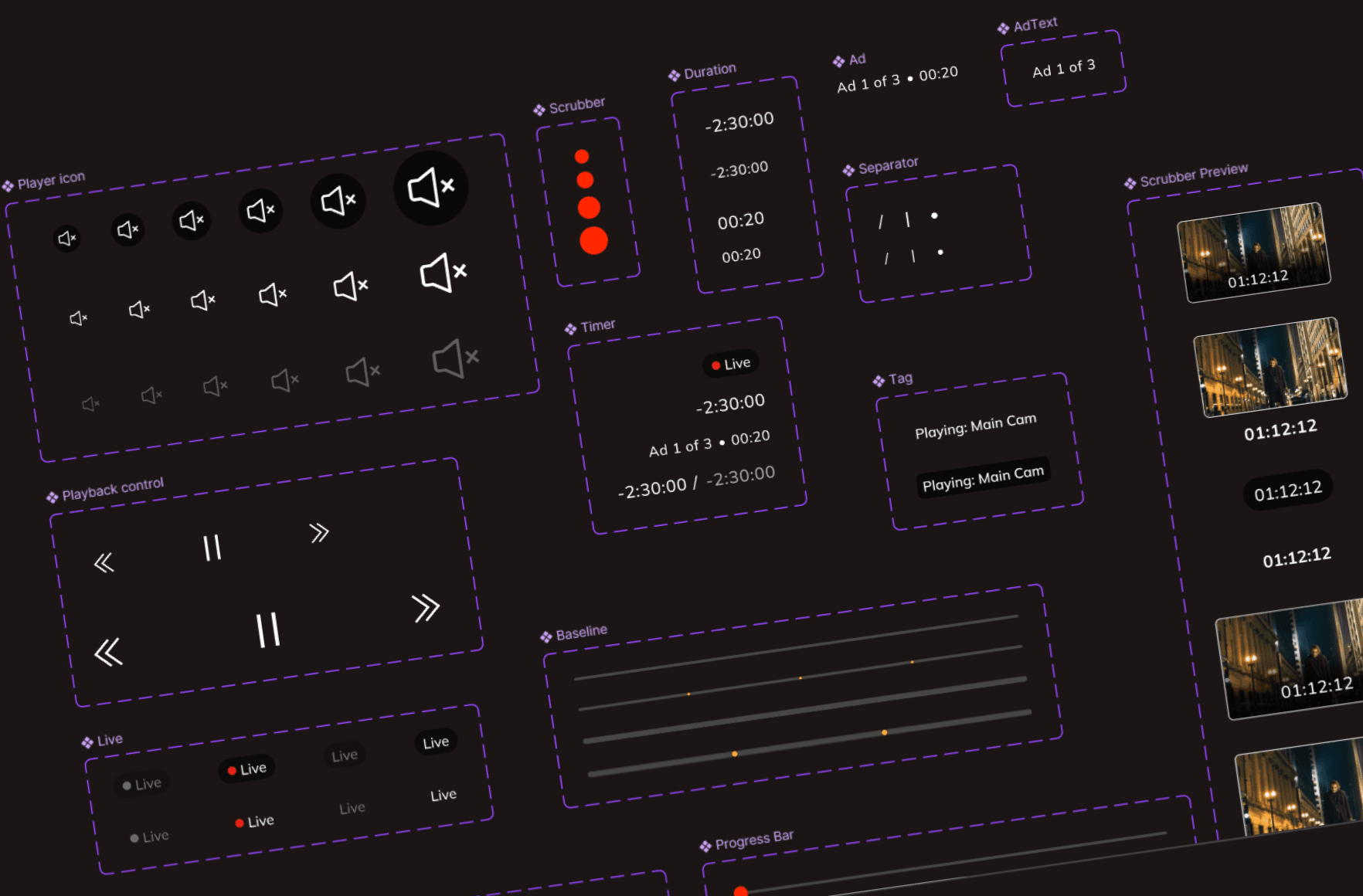Click gray-dot Live label without pill background
This screenshot has height=896, width=1363.
[149, 837]
